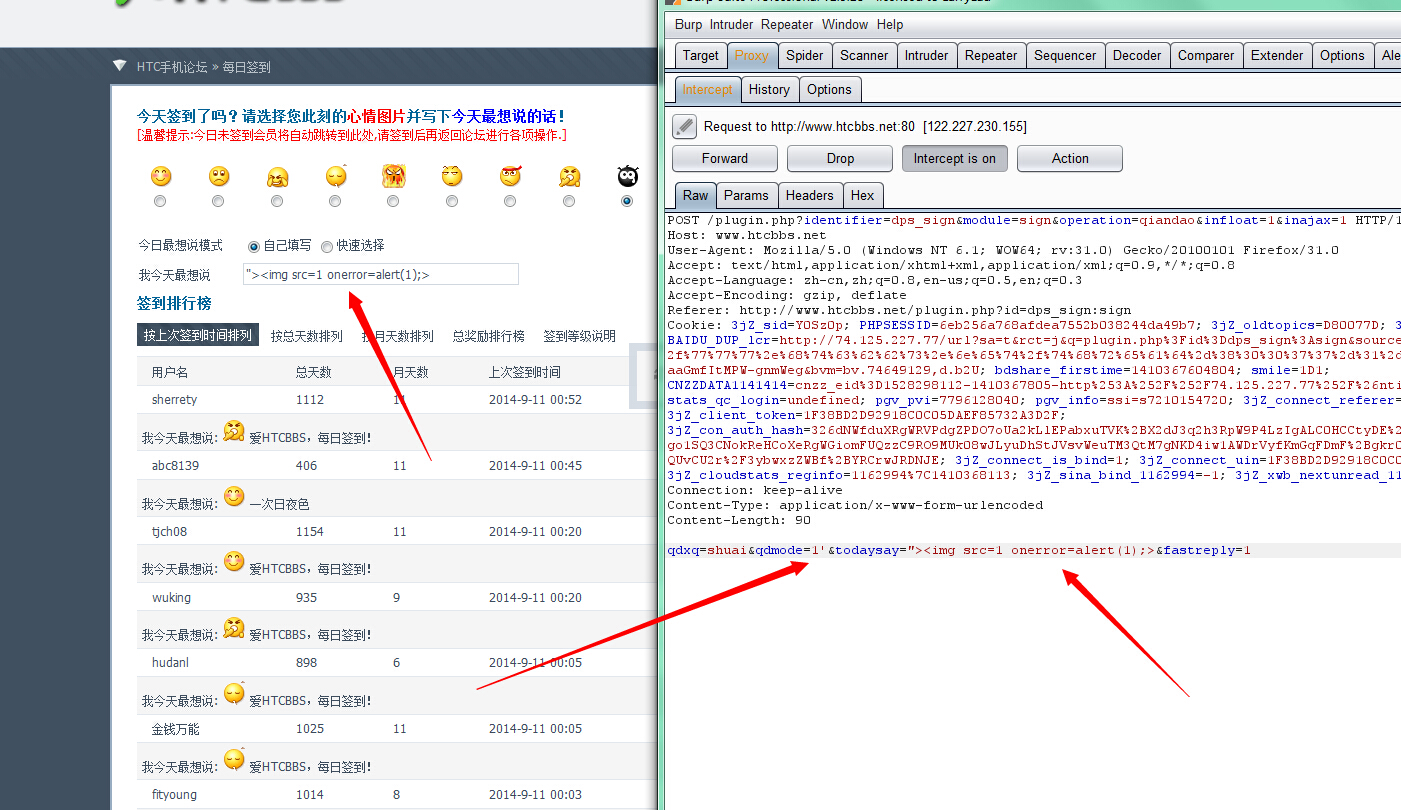This screenshot has width=1401, height=810.
Task: Switch to the Spider tab
Action: coord(804,56)
